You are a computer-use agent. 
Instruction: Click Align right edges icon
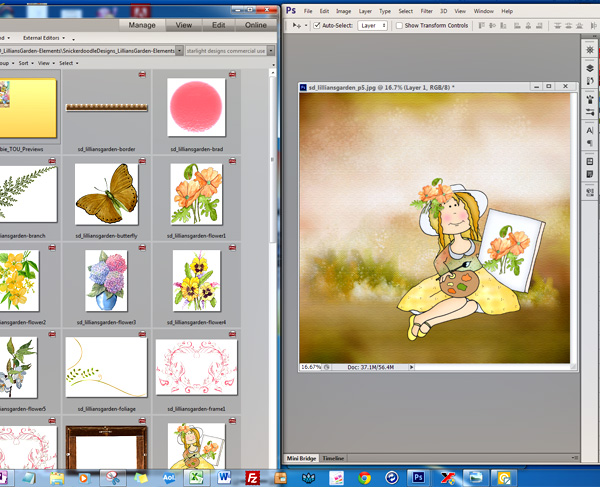tap(539, 26)
